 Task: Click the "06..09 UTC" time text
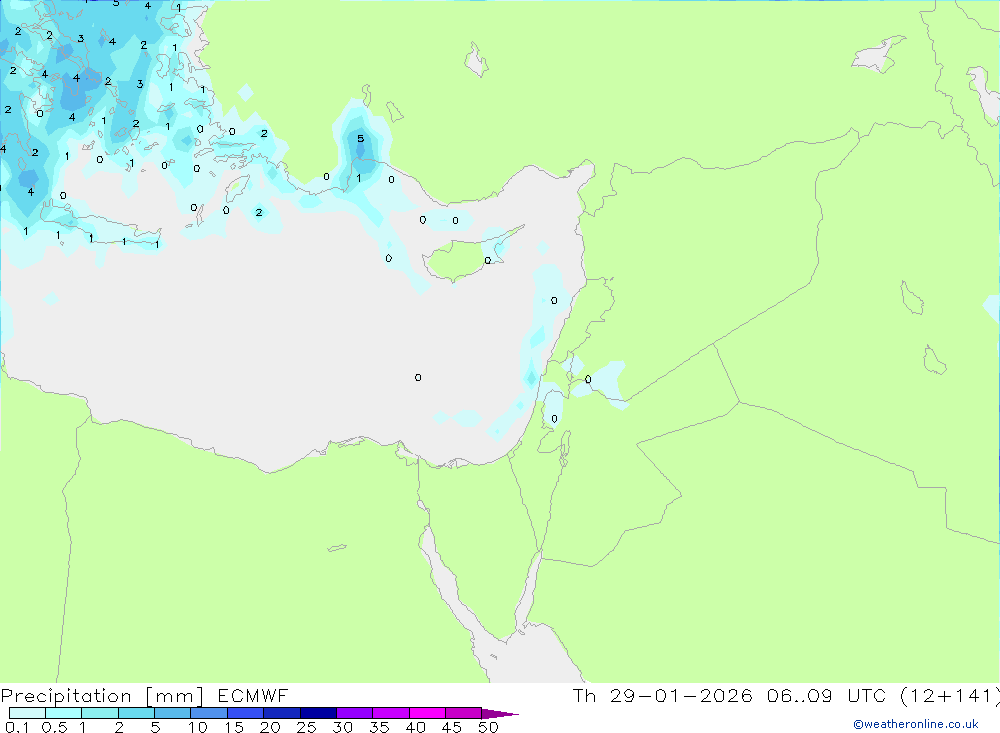click(x=826, y=695)
